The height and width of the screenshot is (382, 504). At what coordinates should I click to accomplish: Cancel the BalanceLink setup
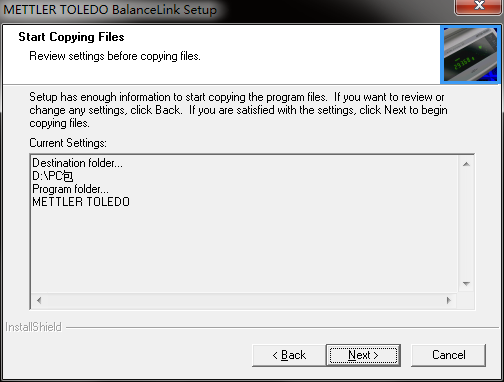pos(449,355)
